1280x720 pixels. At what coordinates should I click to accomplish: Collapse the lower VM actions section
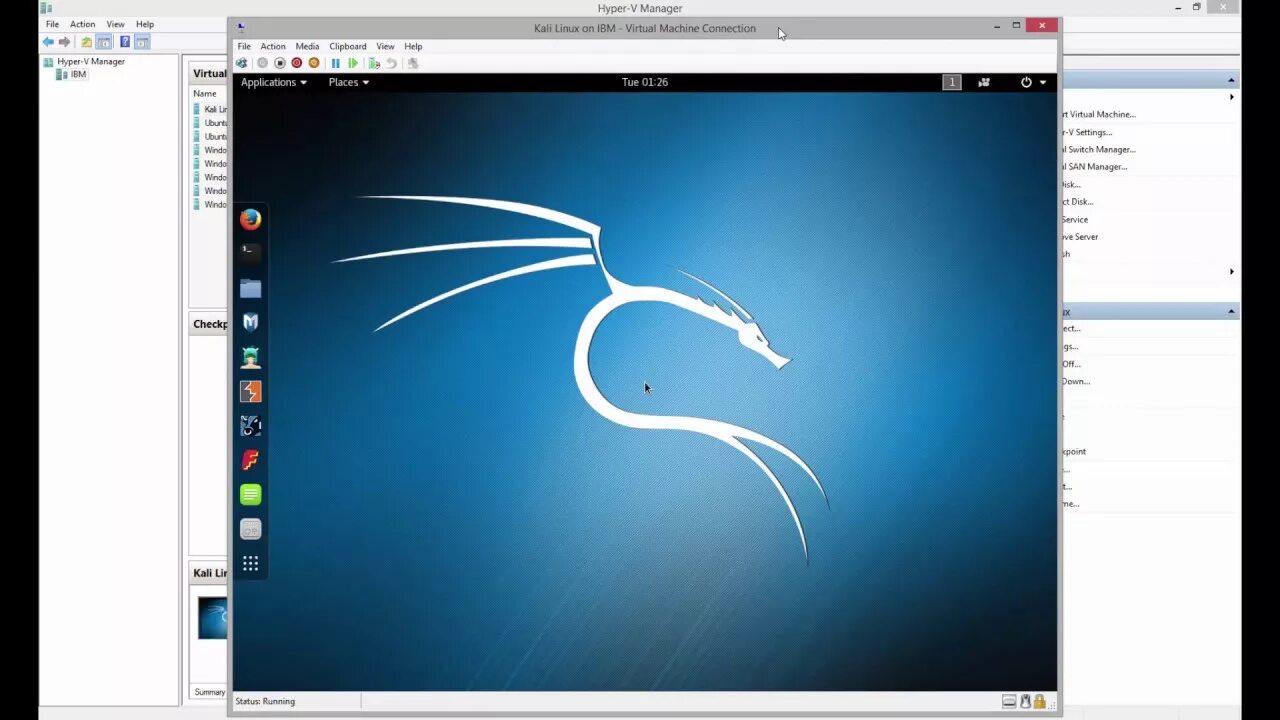click(1232, 312)
